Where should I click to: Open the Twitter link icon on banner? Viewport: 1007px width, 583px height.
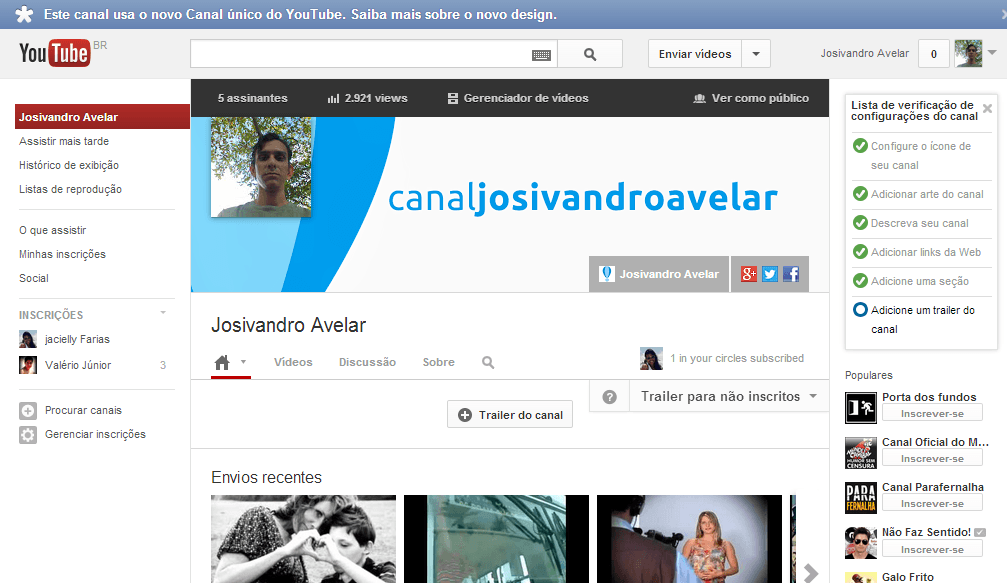(770, 274)
